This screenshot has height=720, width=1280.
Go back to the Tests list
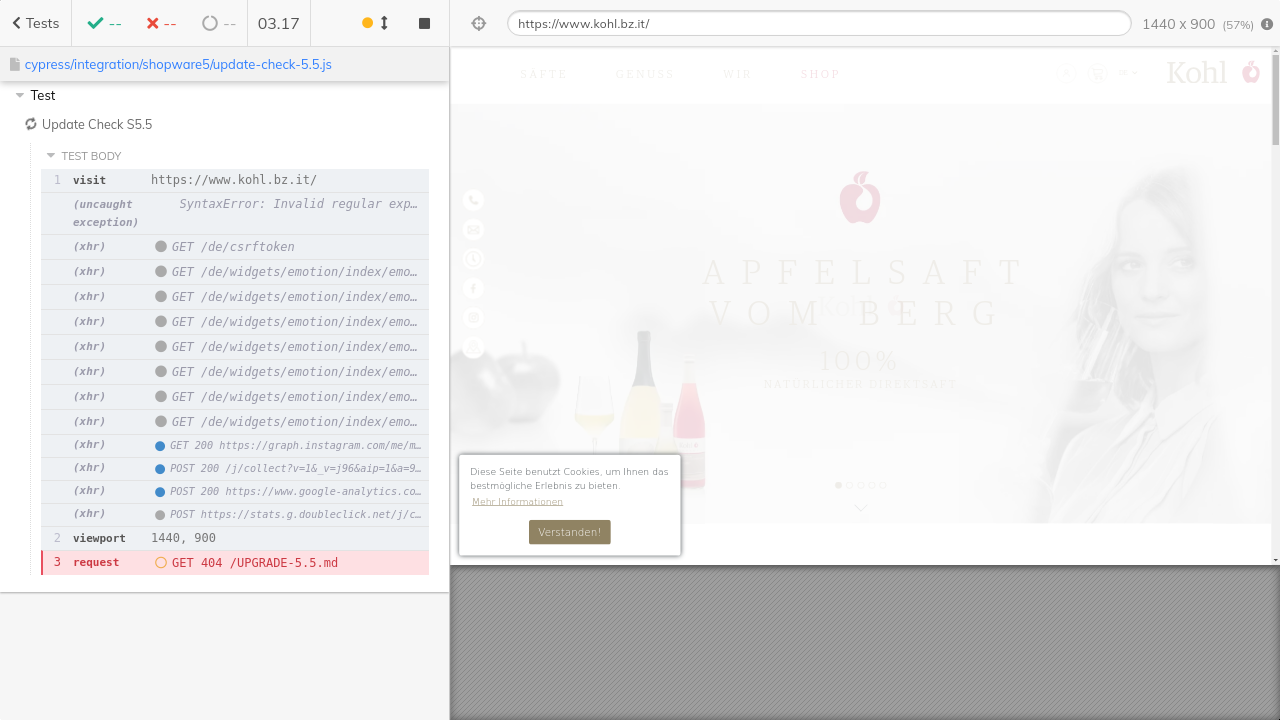pos(36,23)
